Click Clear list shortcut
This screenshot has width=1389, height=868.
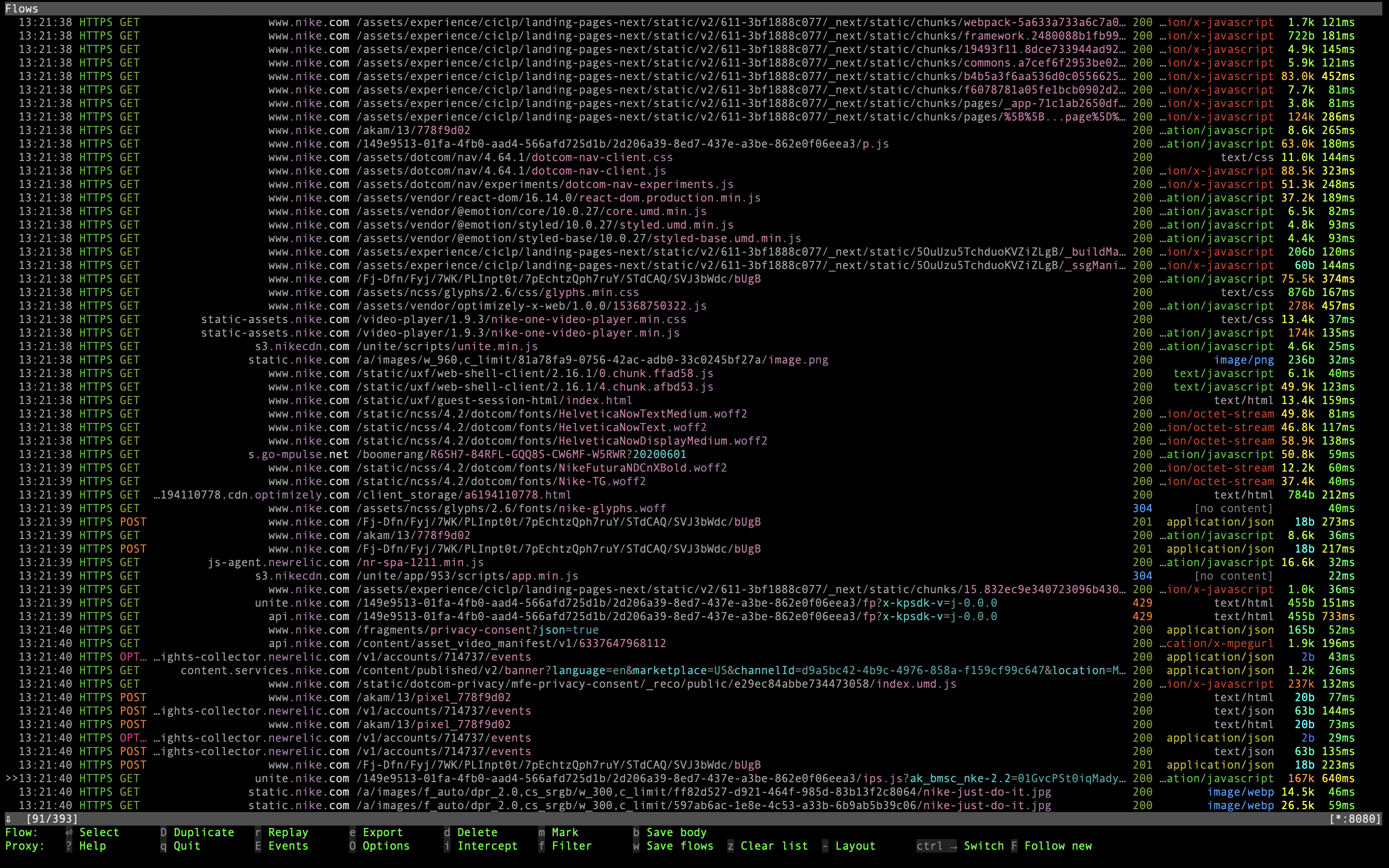pyautogui.click(x=774, y=846)
